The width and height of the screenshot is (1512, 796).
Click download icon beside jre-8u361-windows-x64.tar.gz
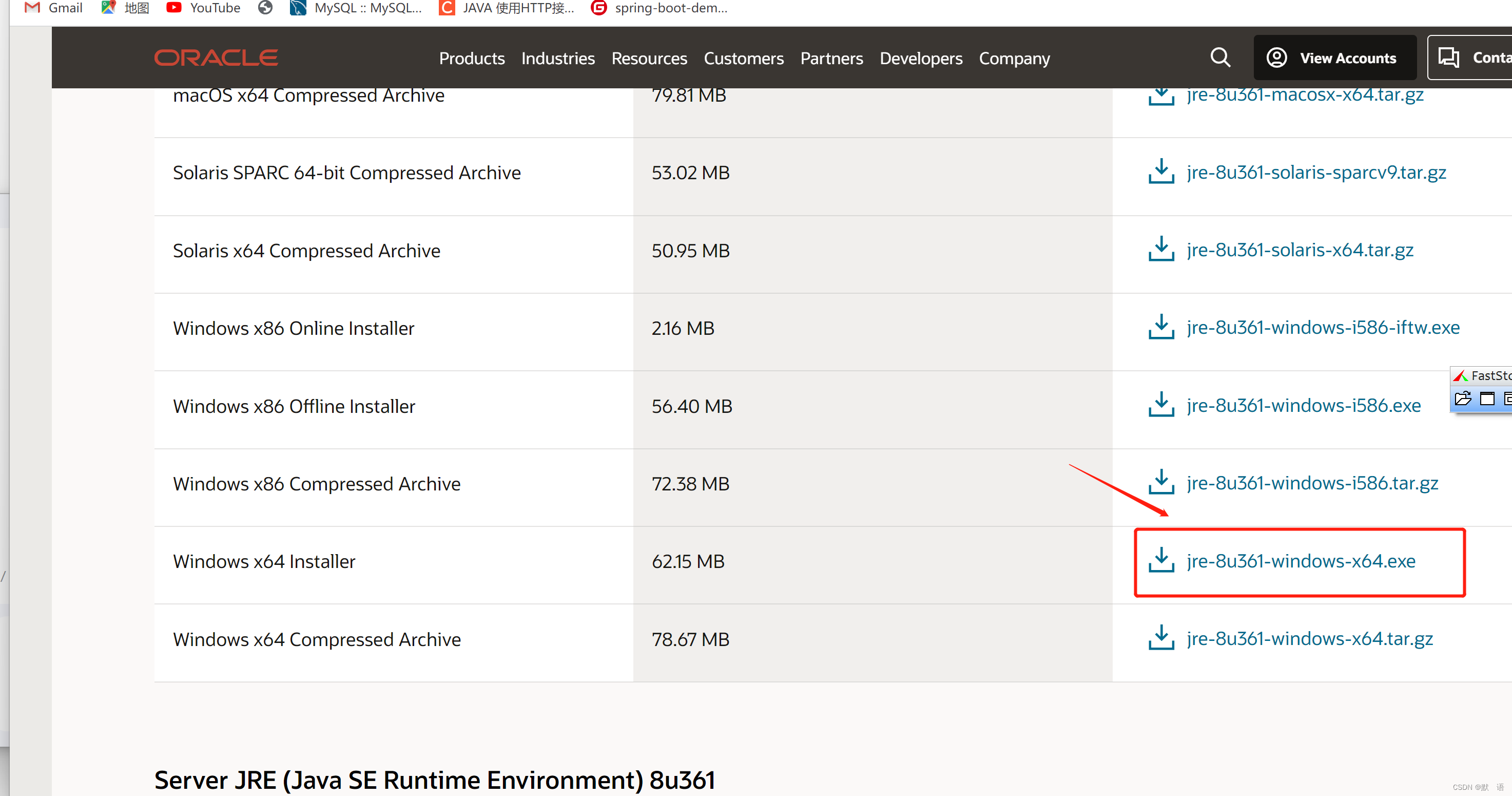[1160, 638]
